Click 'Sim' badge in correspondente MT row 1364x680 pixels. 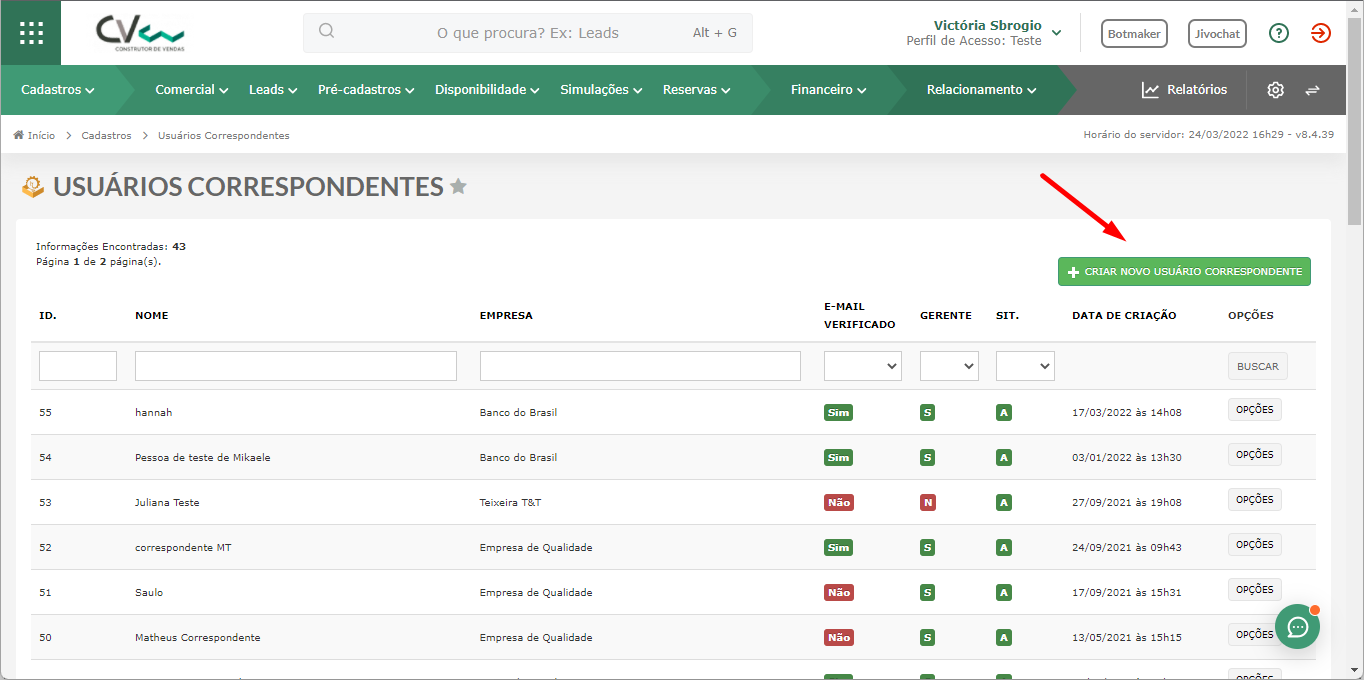[838, 547]
